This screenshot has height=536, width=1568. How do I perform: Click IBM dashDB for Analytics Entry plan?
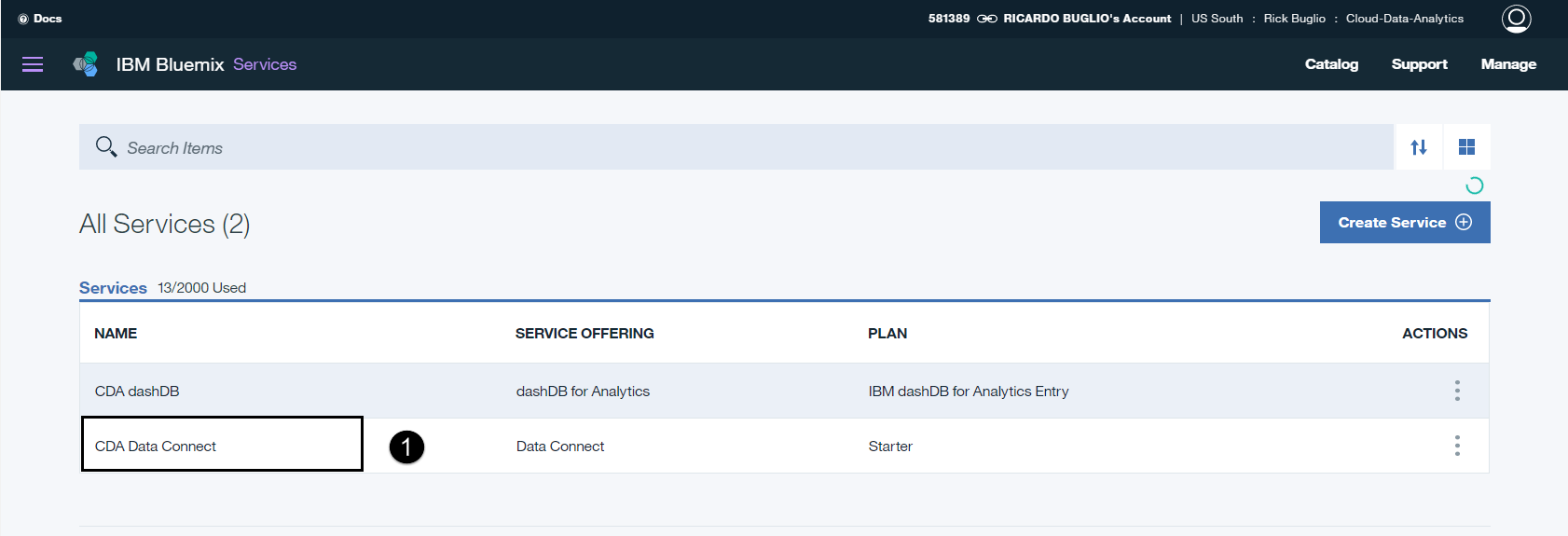click(969, 392)
